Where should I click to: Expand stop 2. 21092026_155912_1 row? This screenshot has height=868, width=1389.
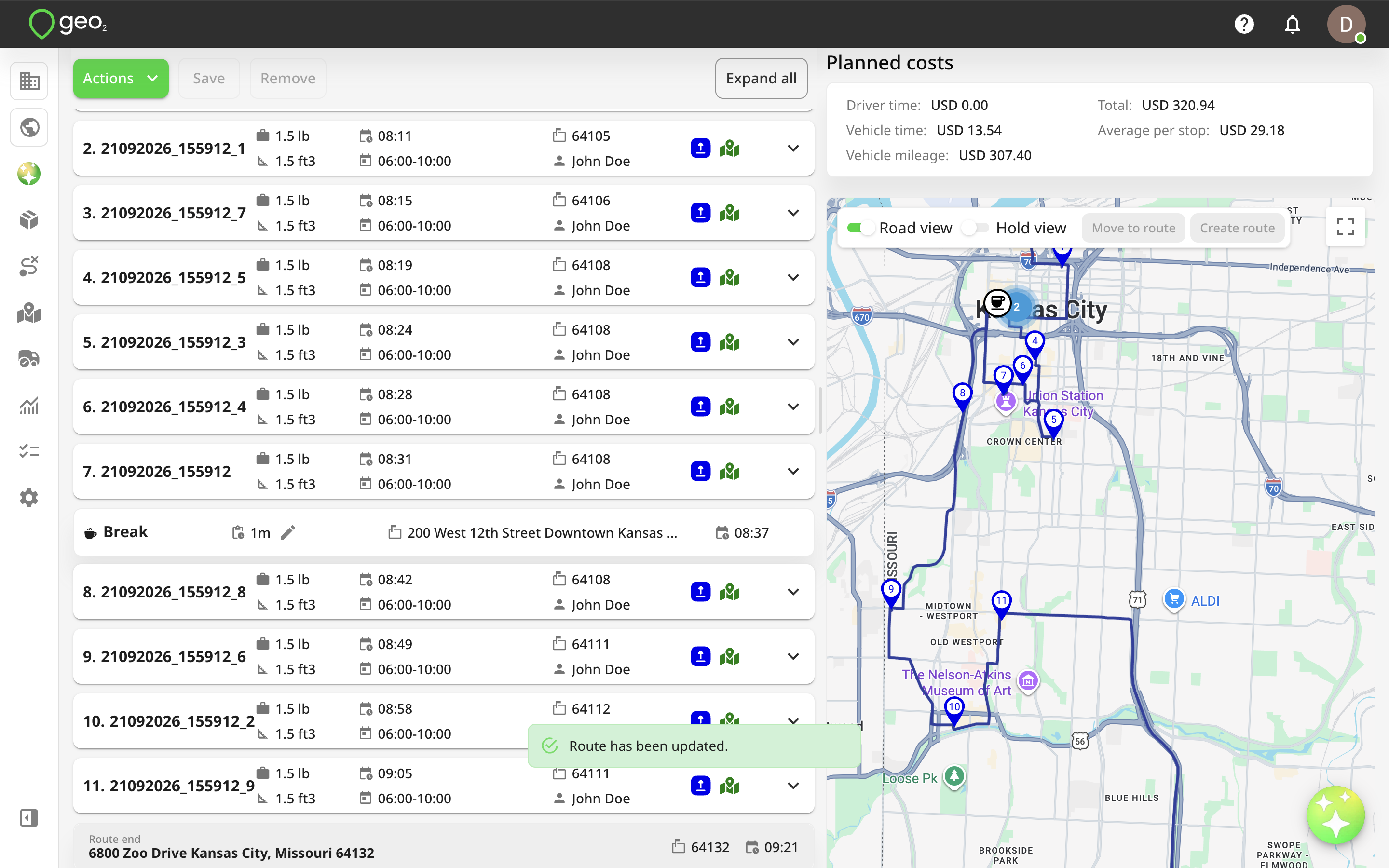[793, 148]
